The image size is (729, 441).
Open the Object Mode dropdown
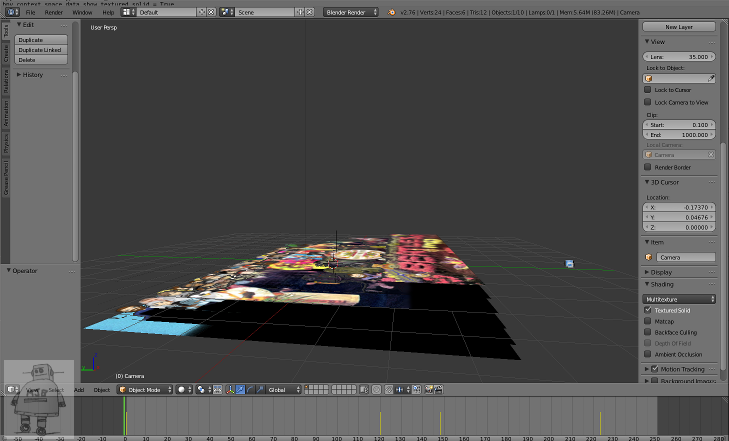pos(145,389)
